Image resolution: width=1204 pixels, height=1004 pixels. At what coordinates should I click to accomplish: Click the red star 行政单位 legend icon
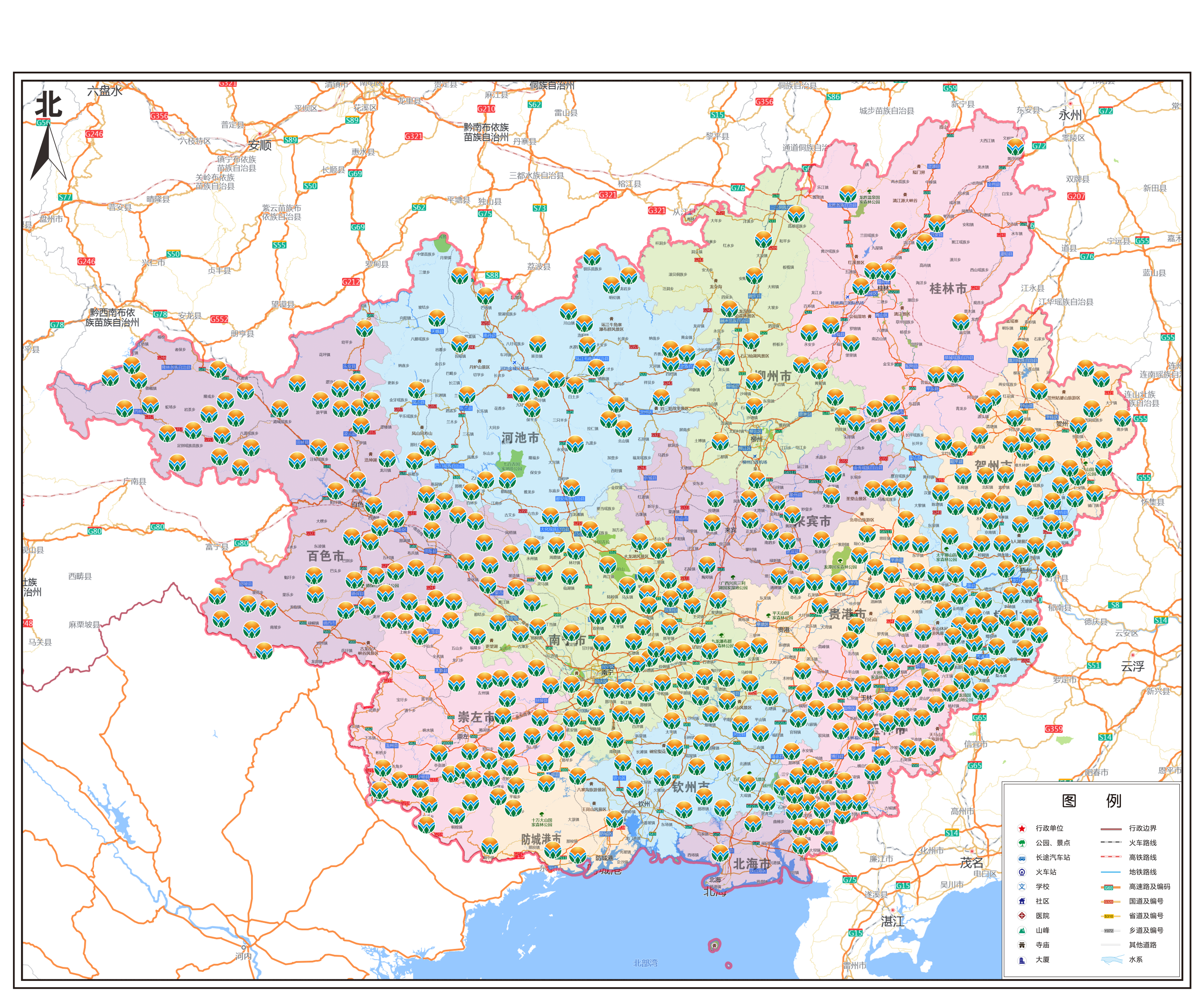pyautogui.click(x=1022, y=829)
